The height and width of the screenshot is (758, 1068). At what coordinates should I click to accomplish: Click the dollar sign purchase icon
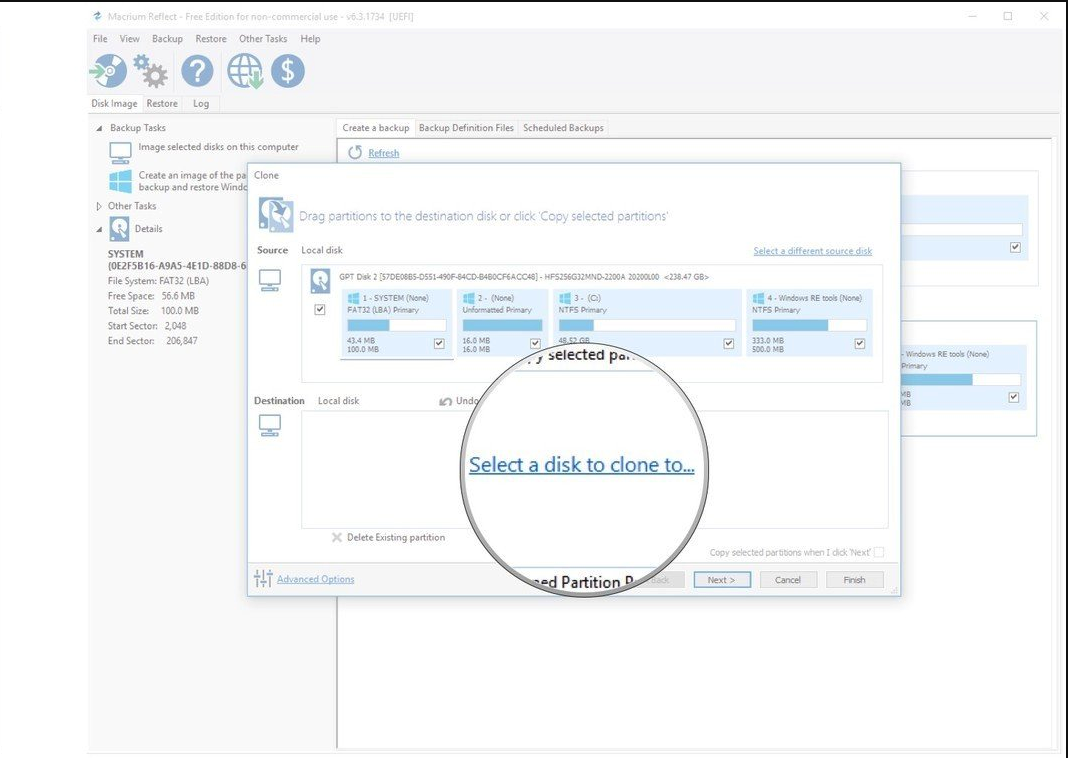(x=288, y=71)
